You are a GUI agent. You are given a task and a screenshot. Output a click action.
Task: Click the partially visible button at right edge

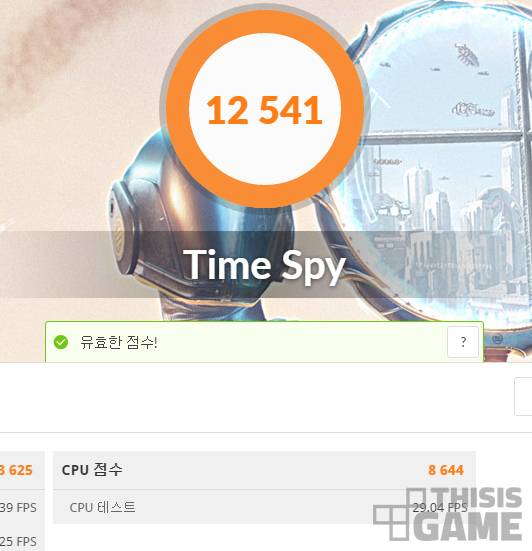click(x=523, y=396)
